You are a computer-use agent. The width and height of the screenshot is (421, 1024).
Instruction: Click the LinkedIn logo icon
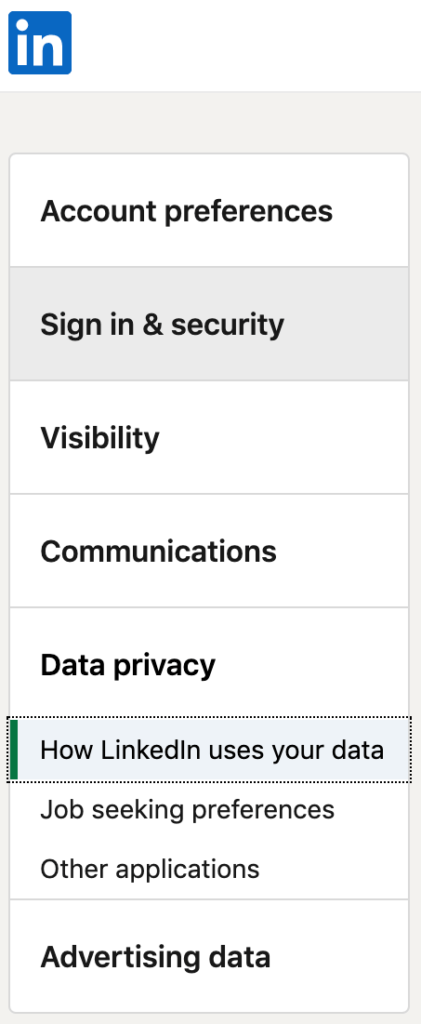click(40, 42)
